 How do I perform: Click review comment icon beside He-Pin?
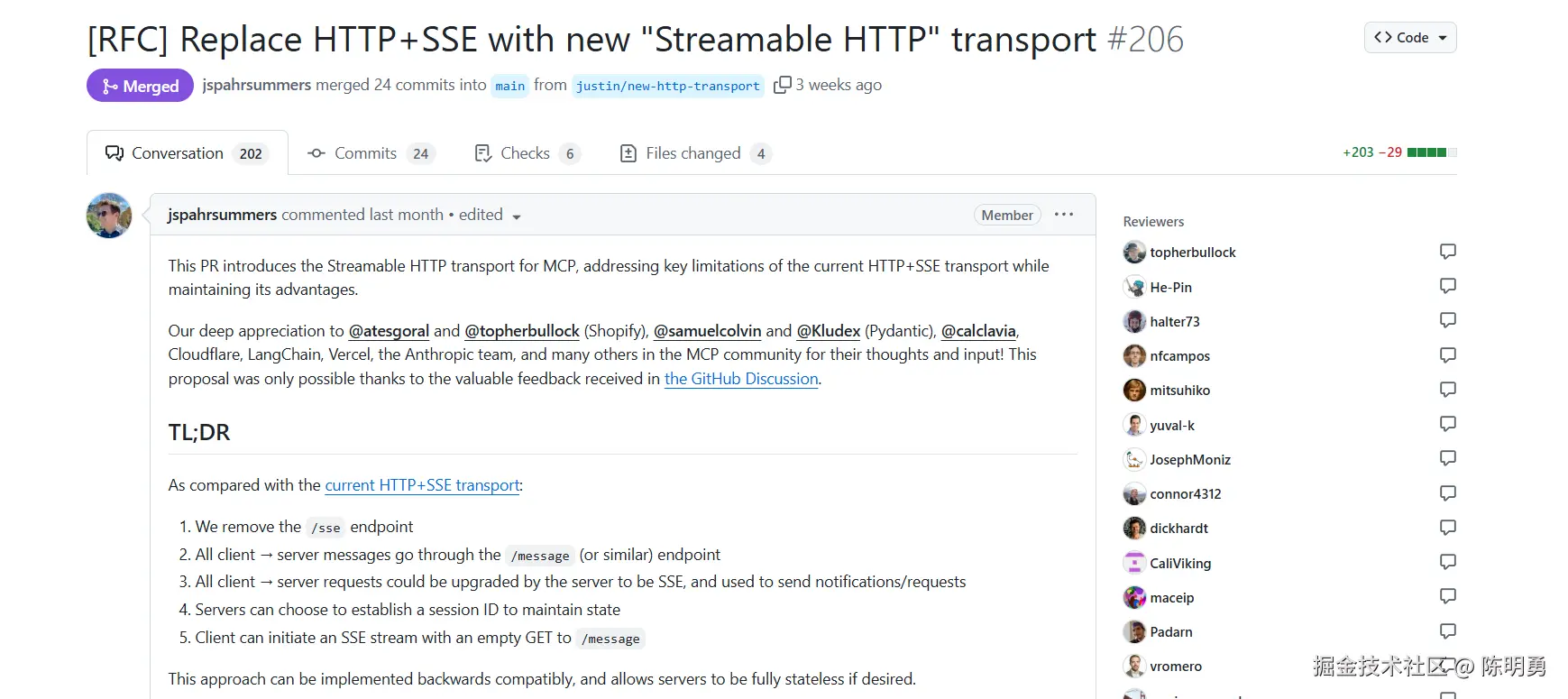[x=1447, y=286]
